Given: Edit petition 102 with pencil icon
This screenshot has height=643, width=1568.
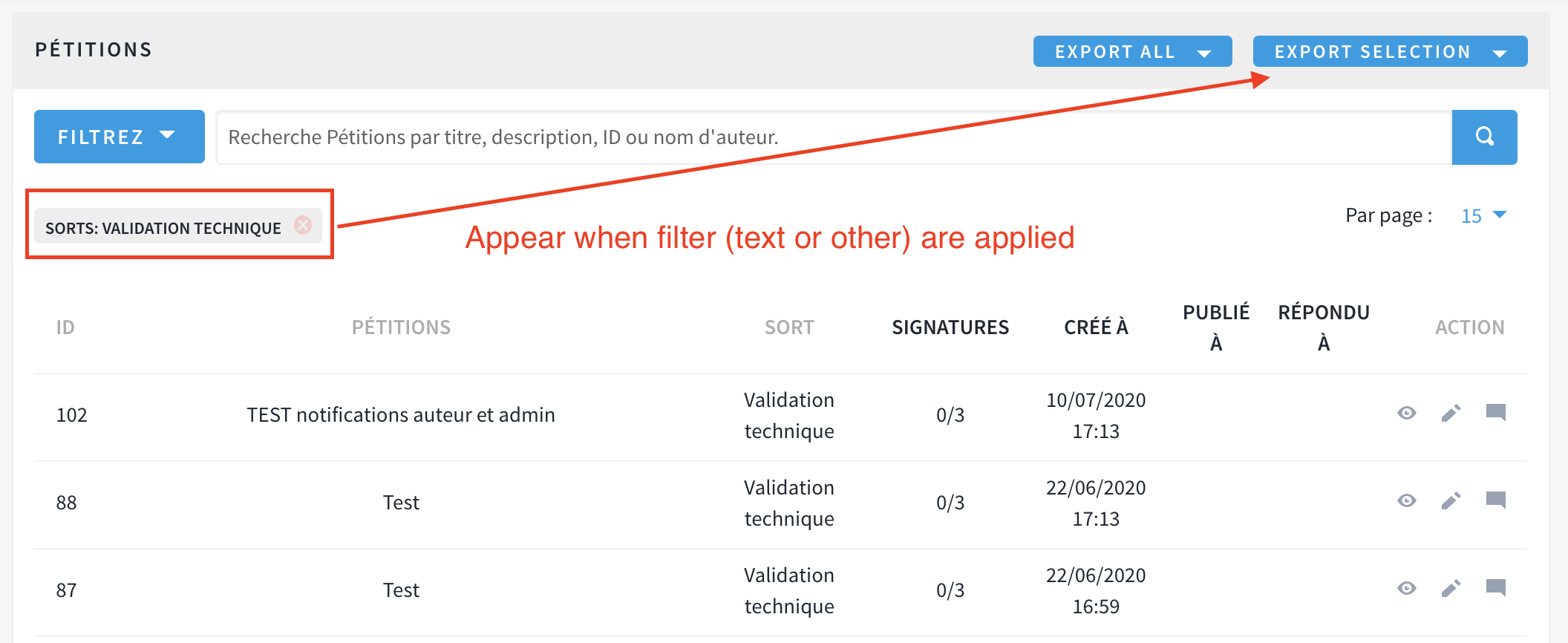Looking at the screenshot, I should coord(1451,413).
